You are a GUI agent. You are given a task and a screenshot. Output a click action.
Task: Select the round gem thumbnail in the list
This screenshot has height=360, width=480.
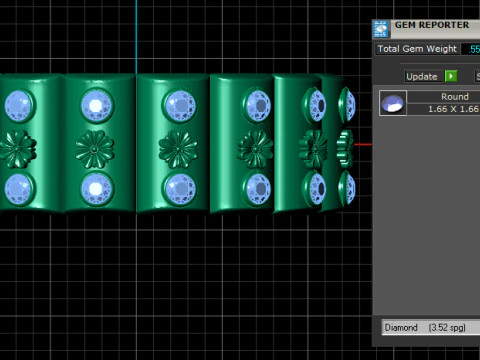pos(393,103)
